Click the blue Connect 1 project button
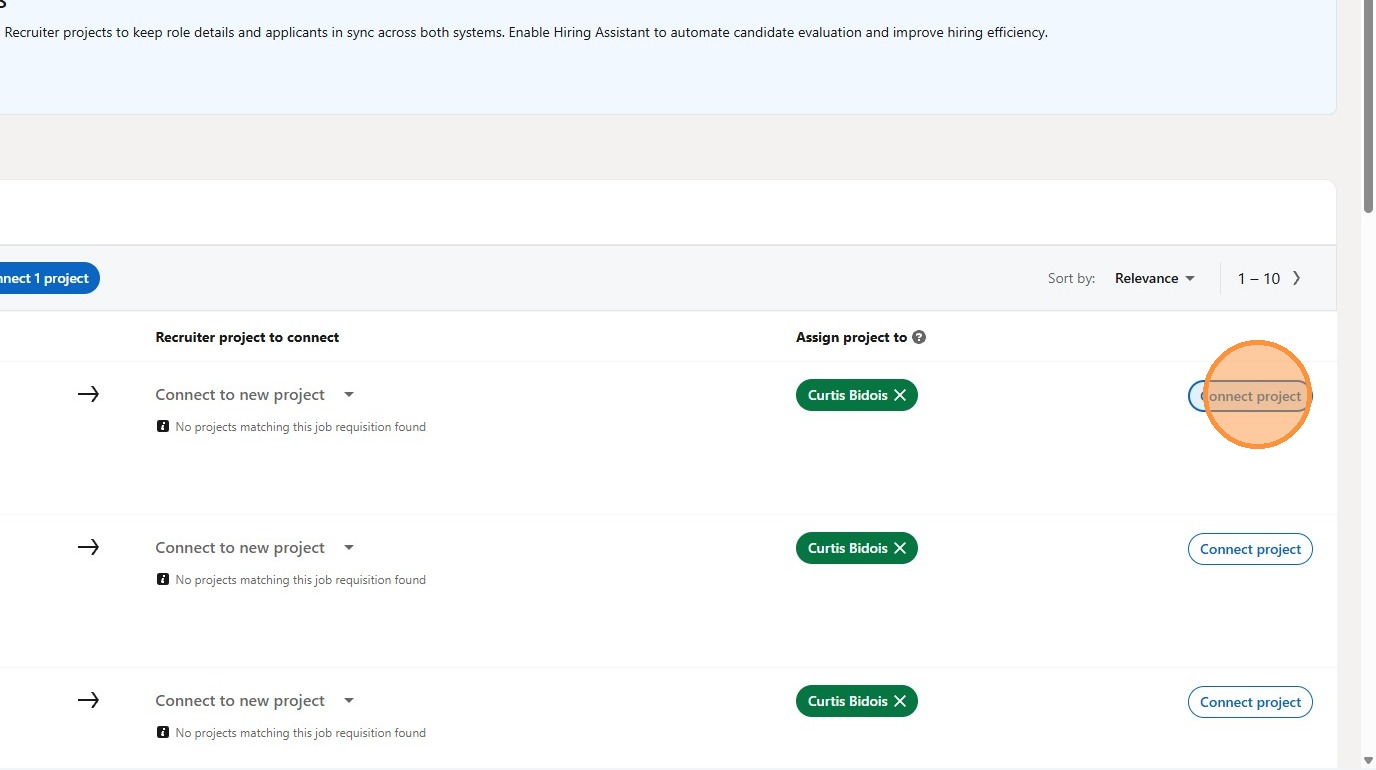The width and height of the screenshot is (1376, 770). click(x=46, y=278)
